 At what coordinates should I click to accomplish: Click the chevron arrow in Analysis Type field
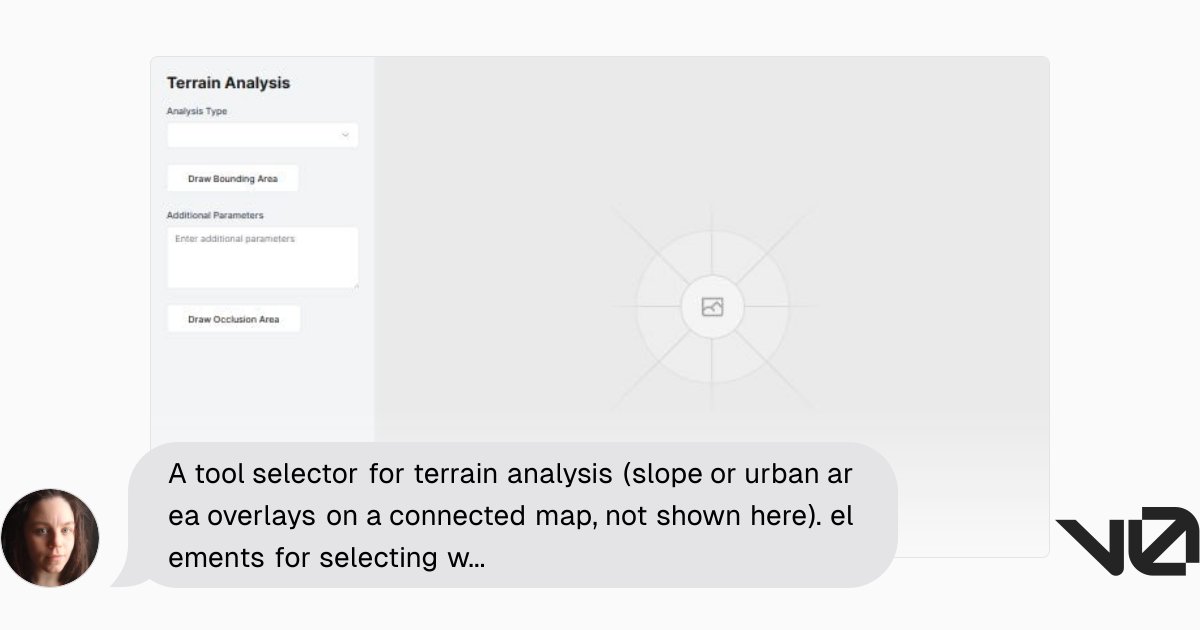click(346, 135)
